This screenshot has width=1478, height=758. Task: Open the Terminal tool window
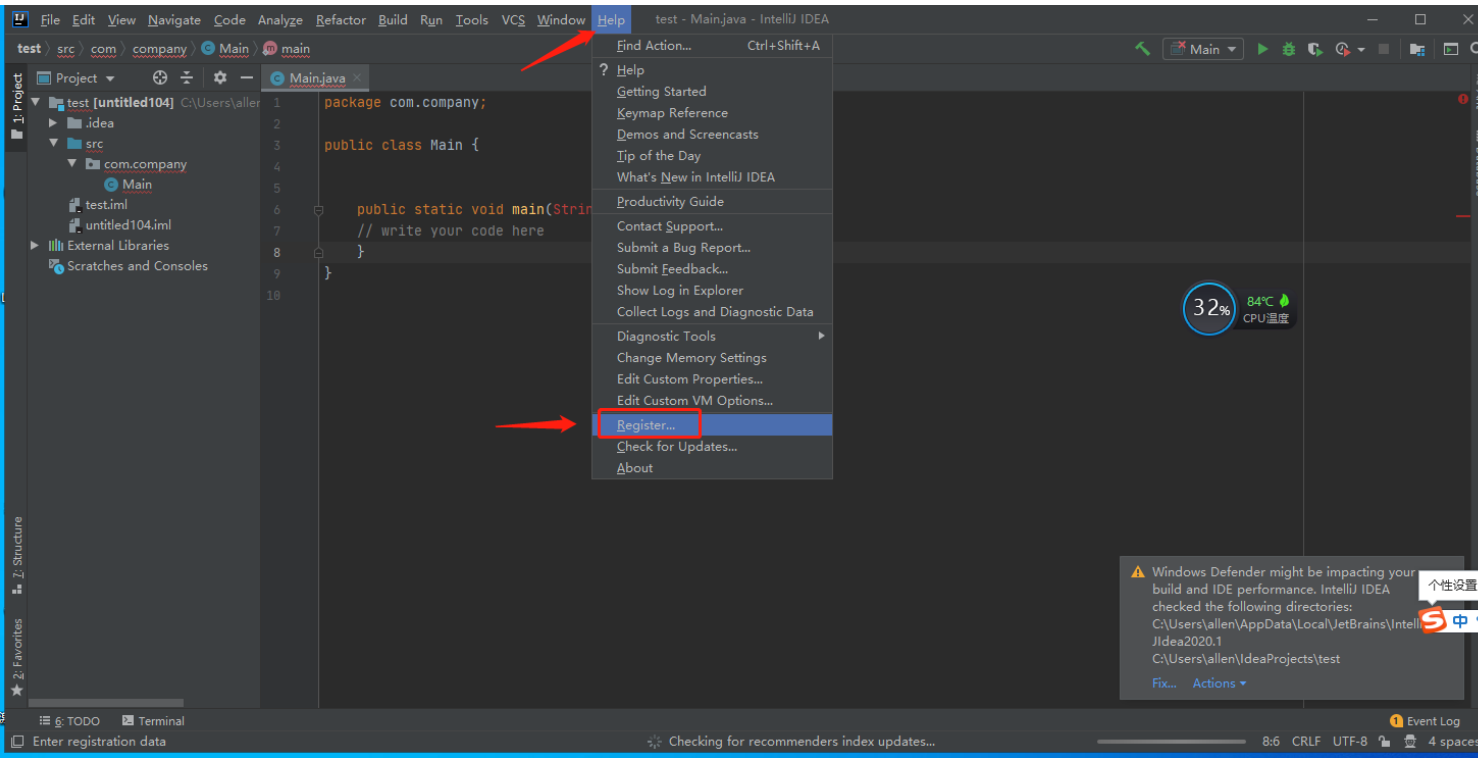pyautogui.click(x=153, y=721)
